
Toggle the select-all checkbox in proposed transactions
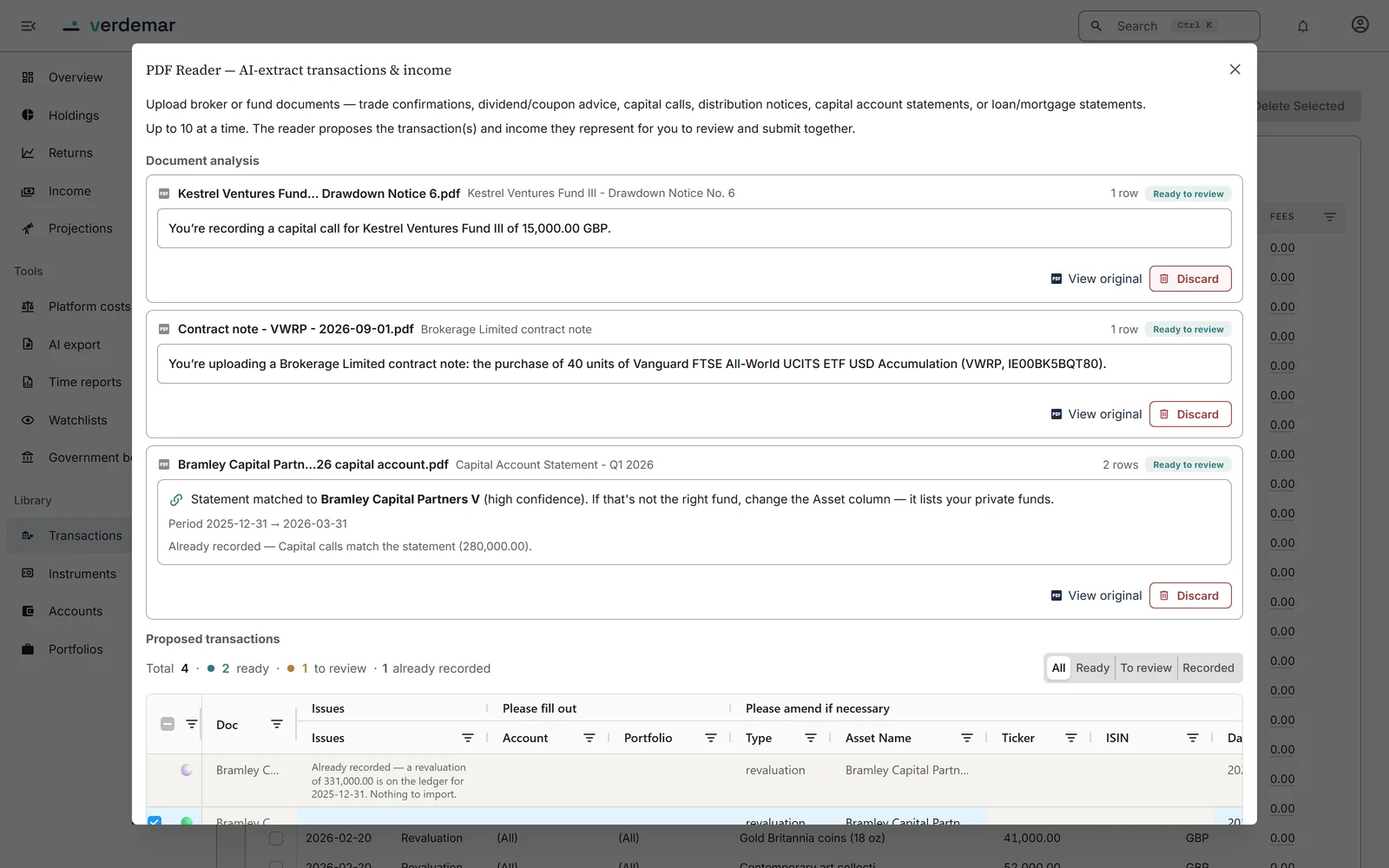click(x=168, y=724)
